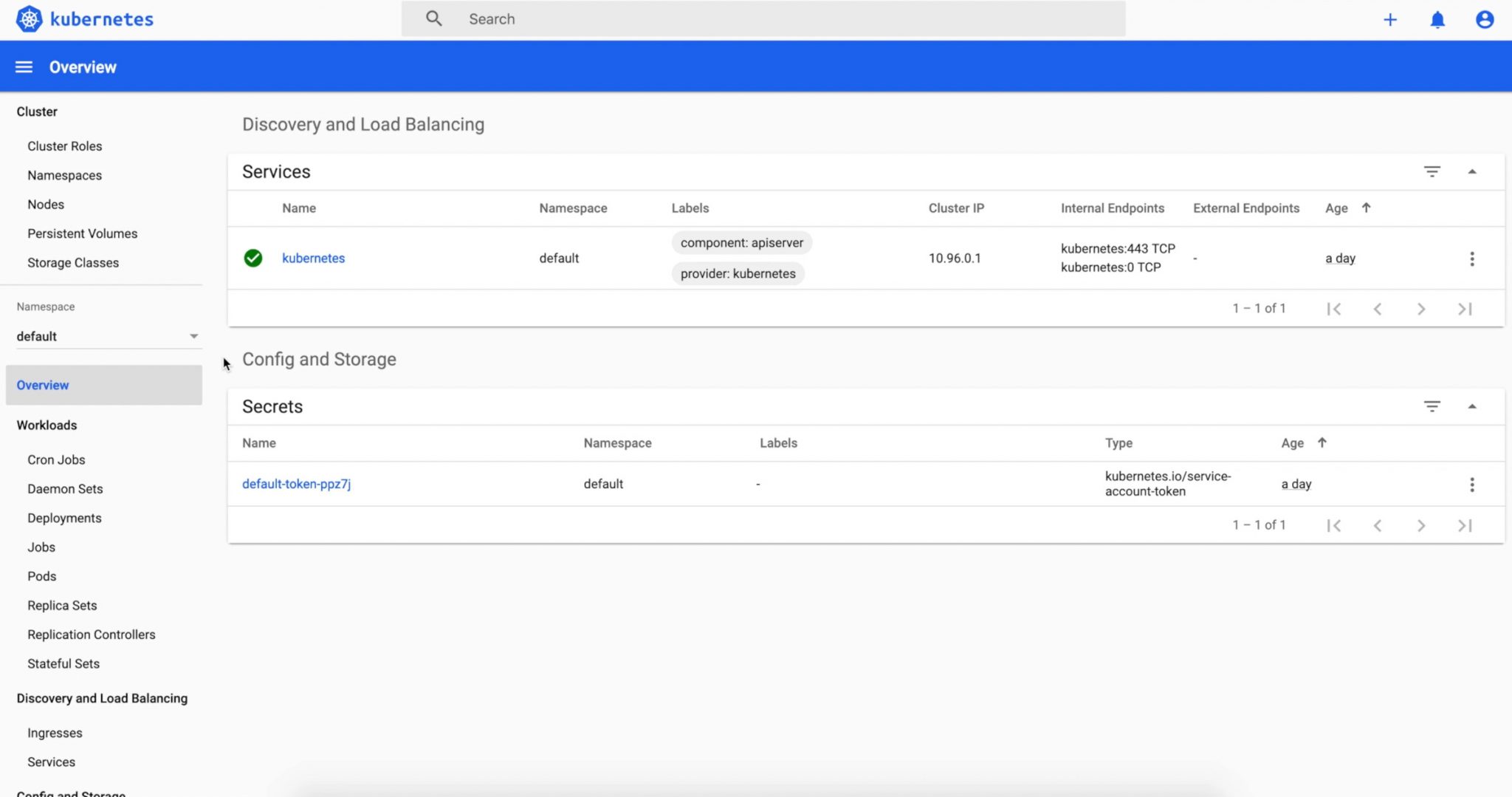
Task: Open the default-token-ppz7j secret link
Action: click(x=296, y=484)
